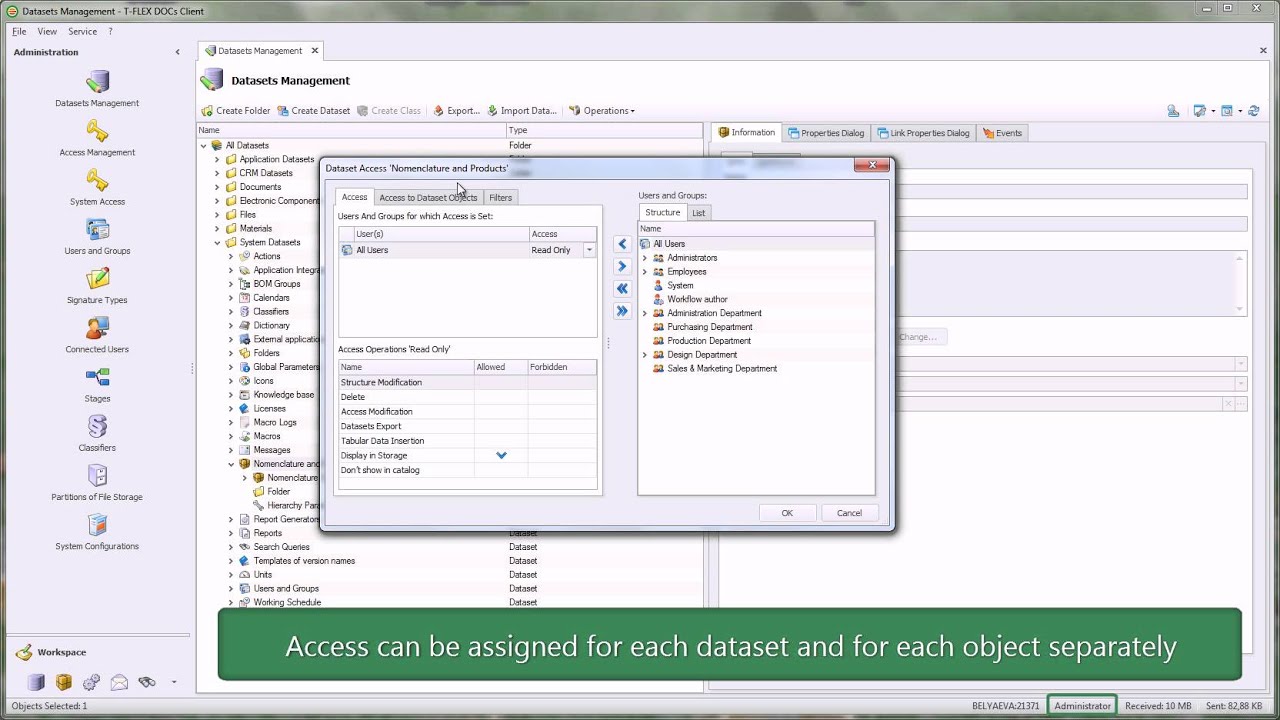The image size is (1280, 720).
Task: Open the Service menu
Action: 82,31
